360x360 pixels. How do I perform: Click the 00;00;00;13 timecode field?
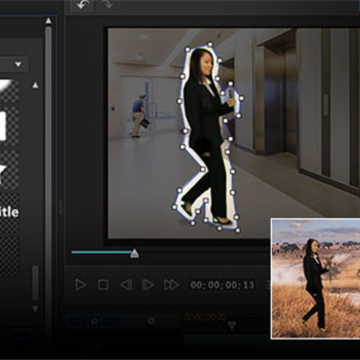coord(222,285)
